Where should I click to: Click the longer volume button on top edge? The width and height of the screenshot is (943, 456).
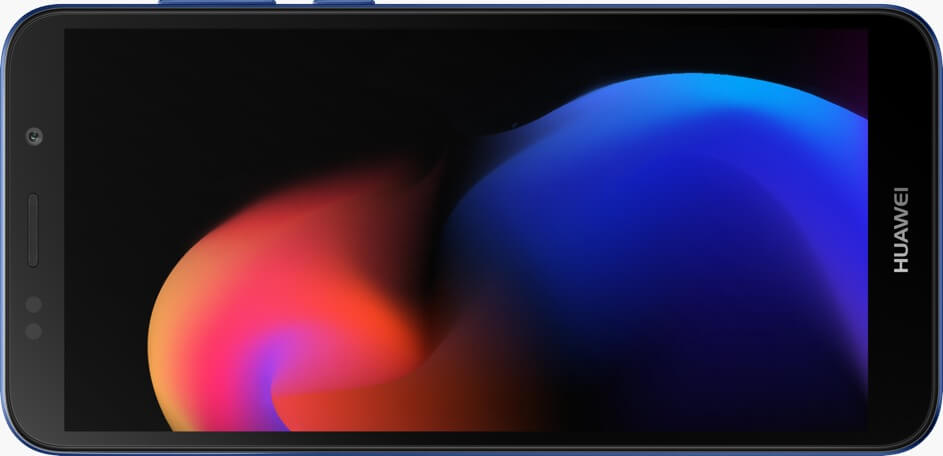point(217,2)
